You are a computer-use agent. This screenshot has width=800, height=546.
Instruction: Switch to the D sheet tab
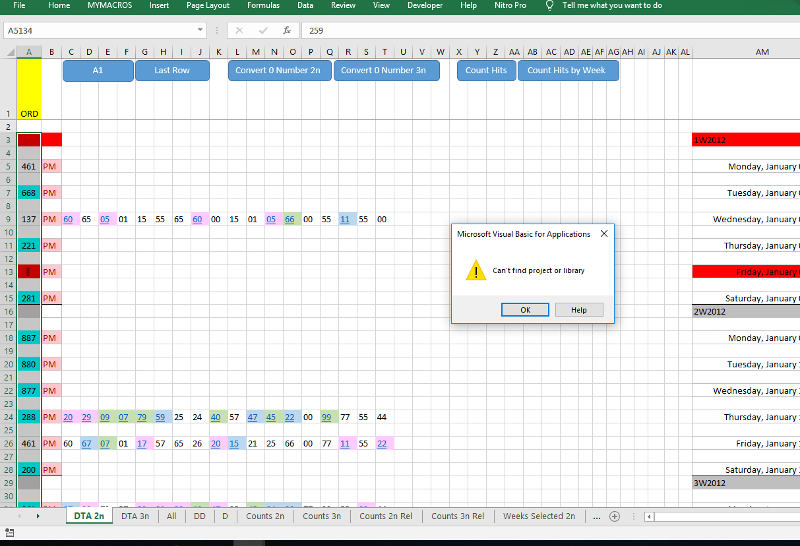(225, 516)
